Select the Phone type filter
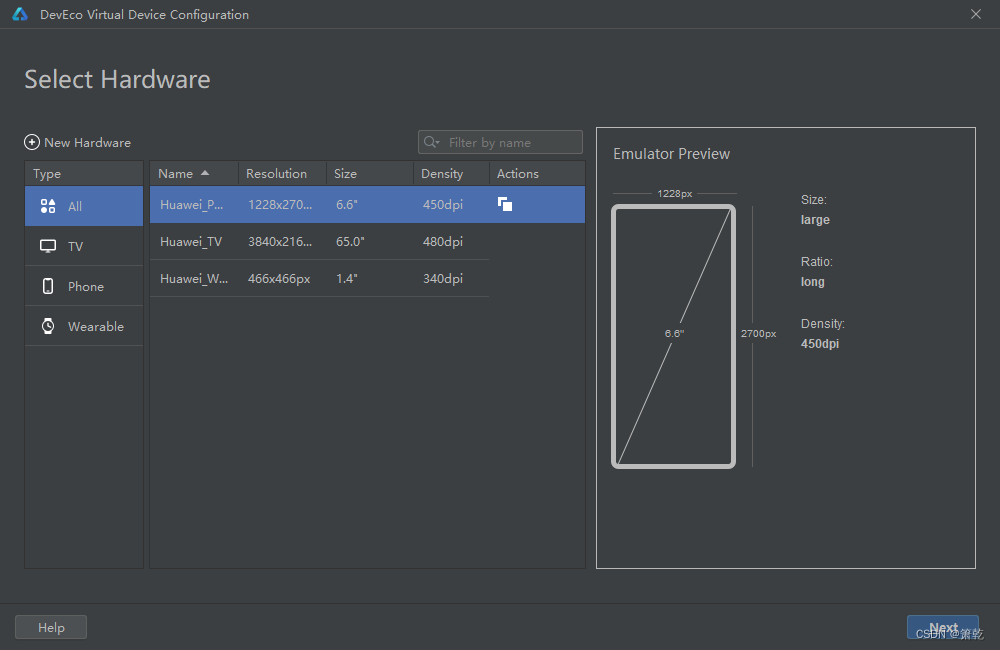This screenshot has width=1000, height=650. [x=84, y=286]
